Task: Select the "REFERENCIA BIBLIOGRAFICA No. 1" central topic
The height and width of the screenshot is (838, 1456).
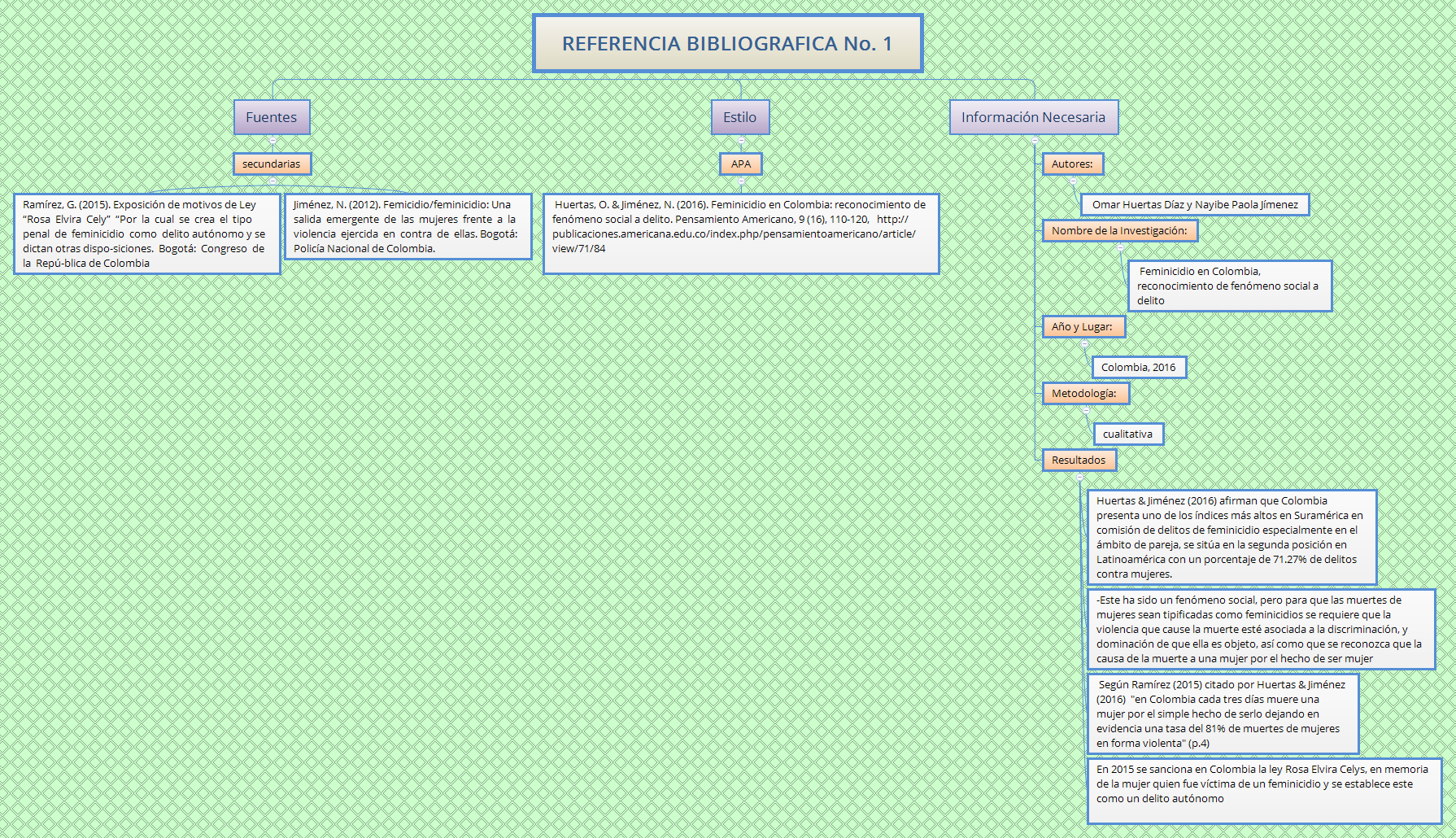Action: [x=728, y=44]
